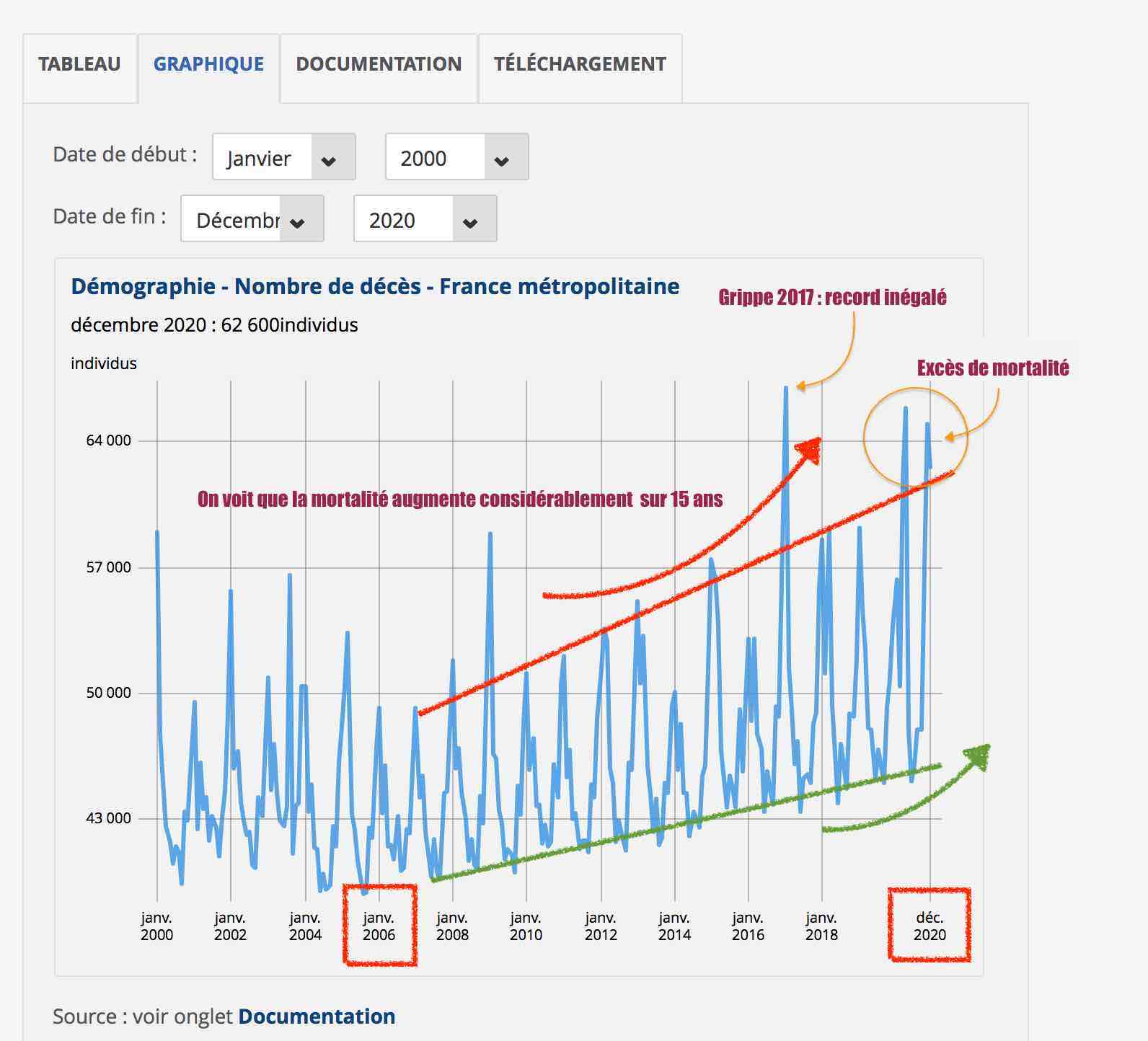Click the déc. 2020 x-axis label
Screen dimensions: 1148x1041
tap(930, 926)
